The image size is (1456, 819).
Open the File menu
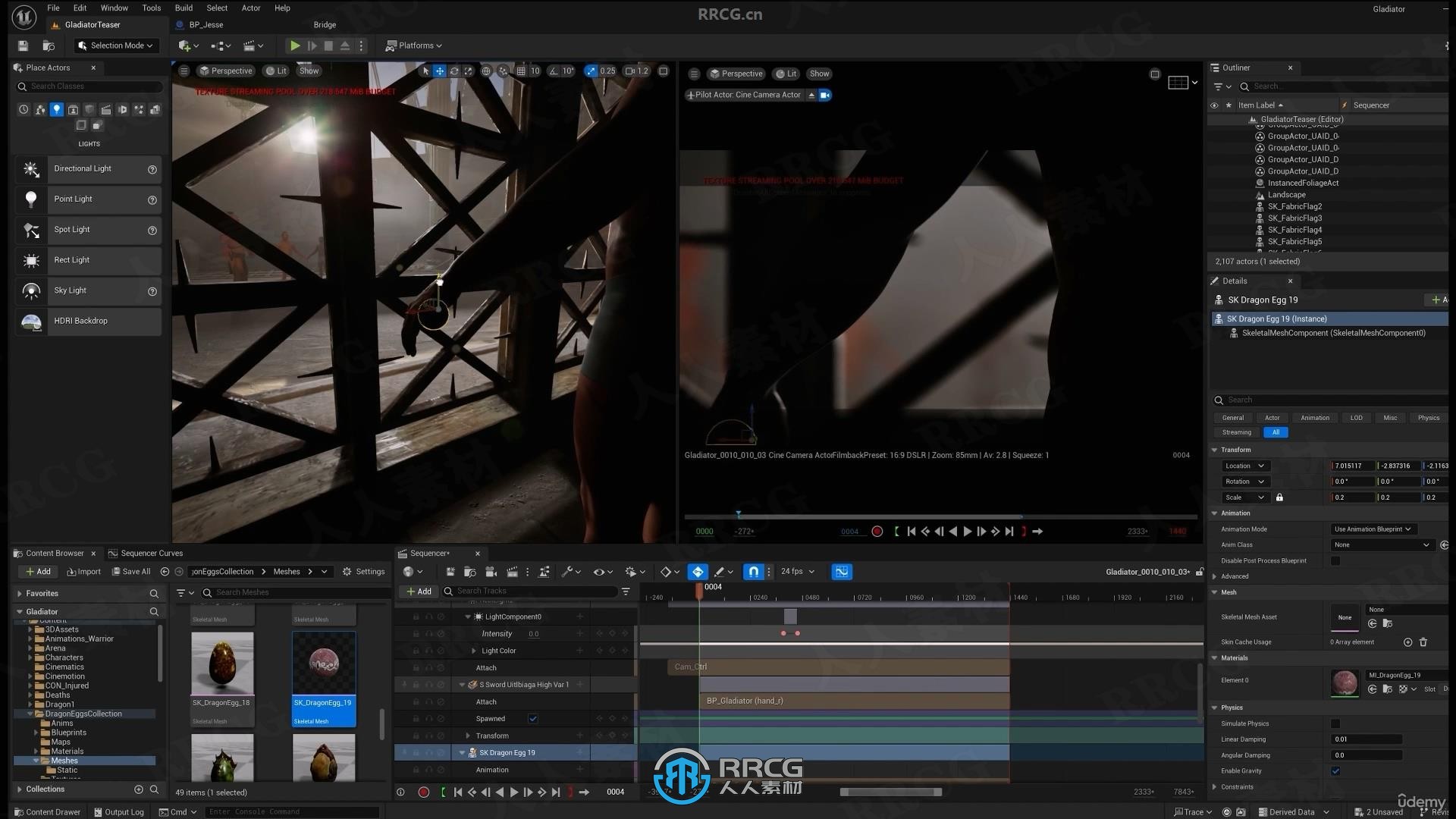click(53, 8)
